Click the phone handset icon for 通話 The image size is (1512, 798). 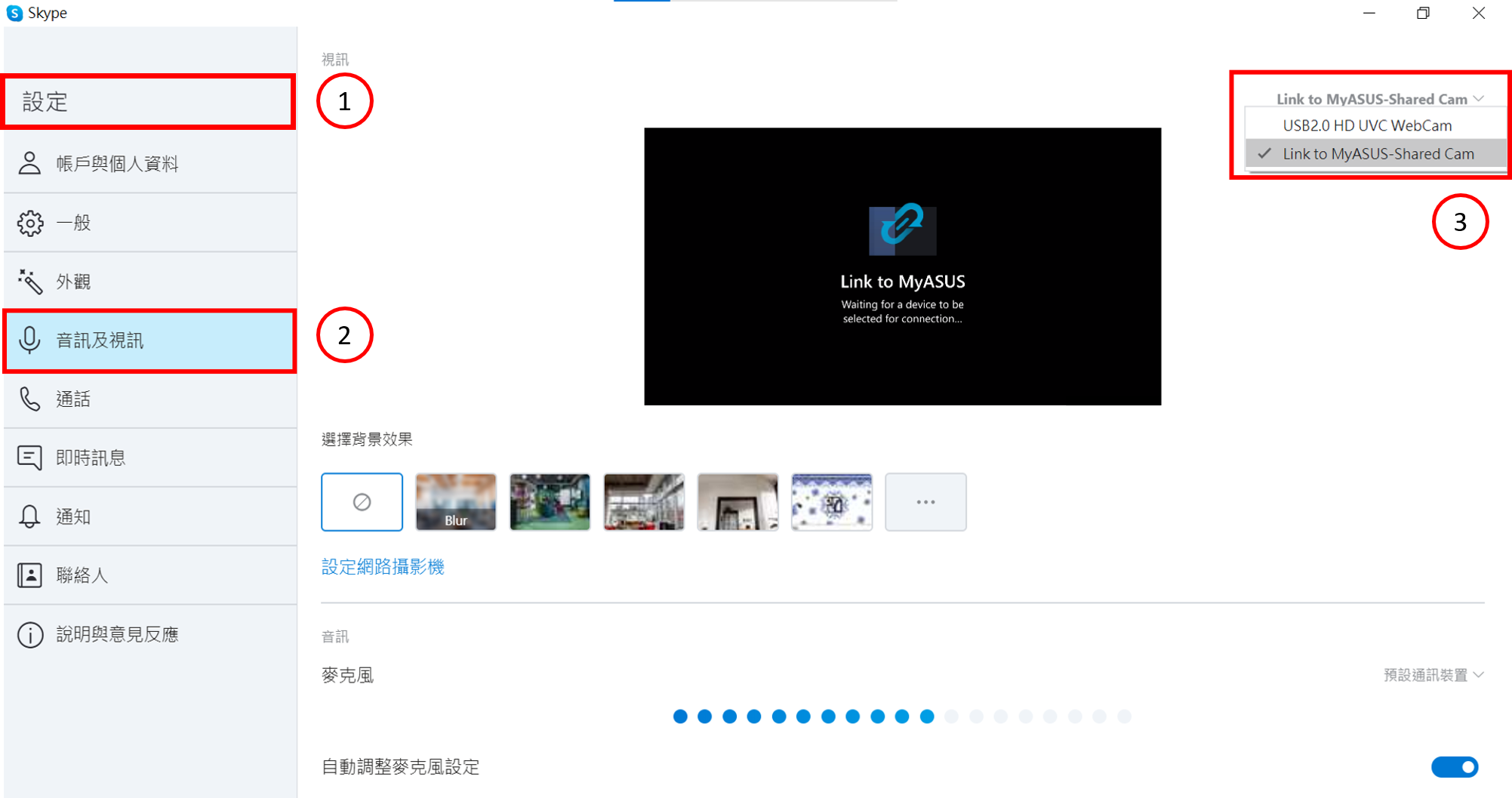(29, 399)
